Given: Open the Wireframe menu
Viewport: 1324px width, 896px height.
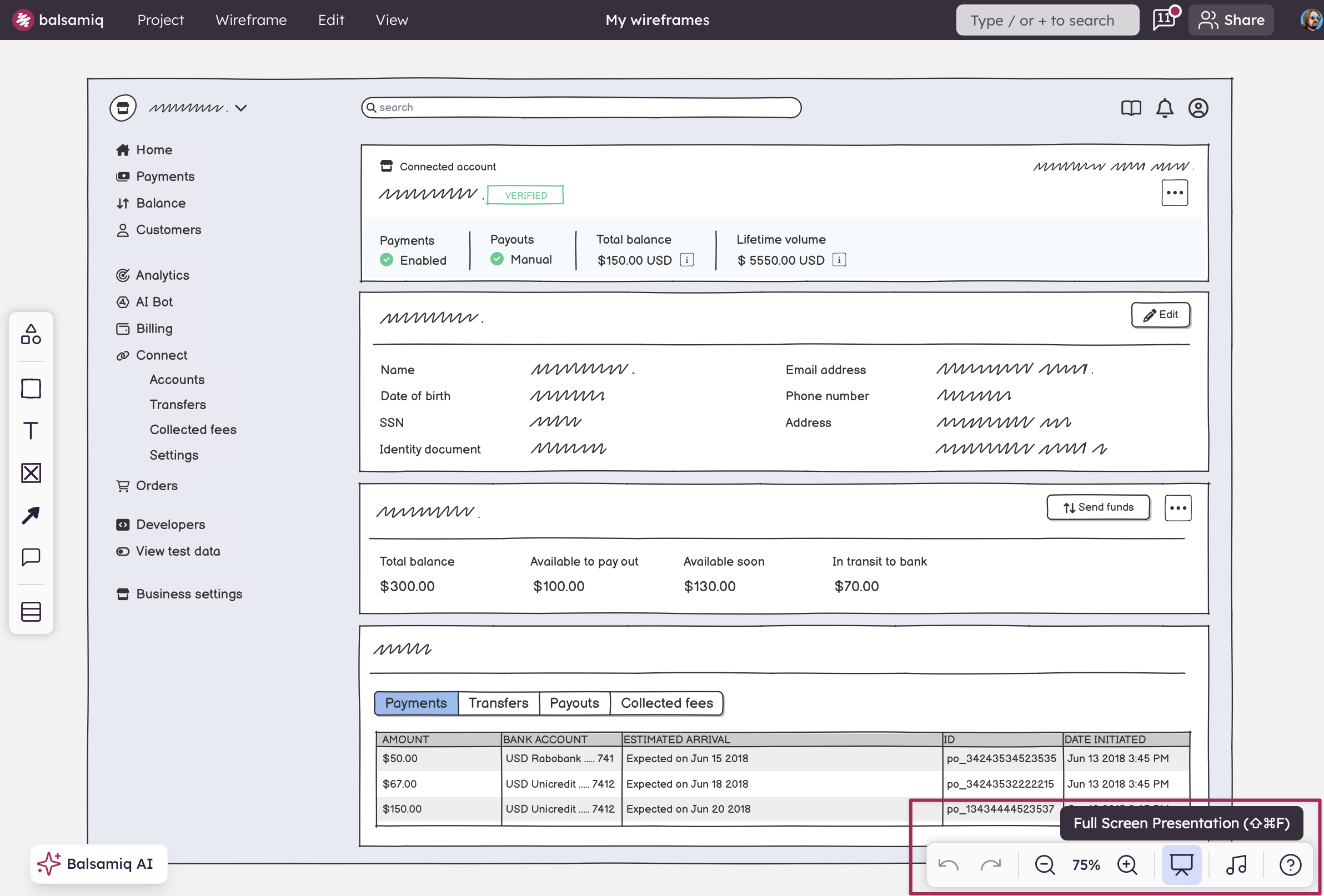Looking at the screenshot, I should pyautogui.click(x=251, y=20).
